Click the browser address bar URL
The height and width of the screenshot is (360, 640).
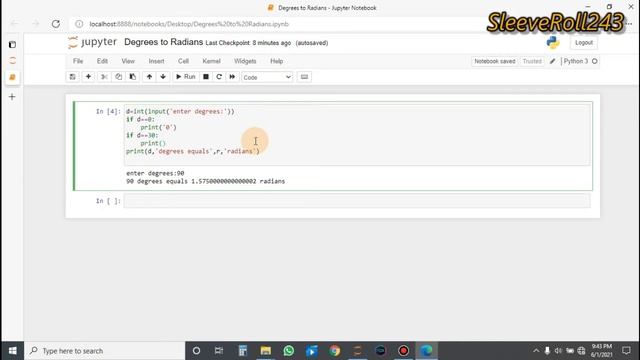pos(189,24)
